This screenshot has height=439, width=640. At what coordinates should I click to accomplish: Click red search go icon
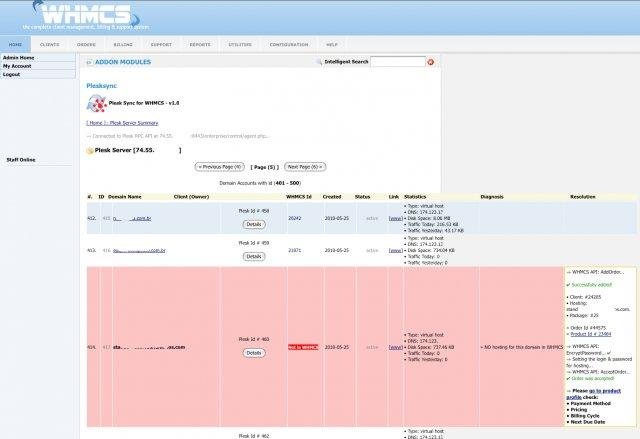(430, 62)
